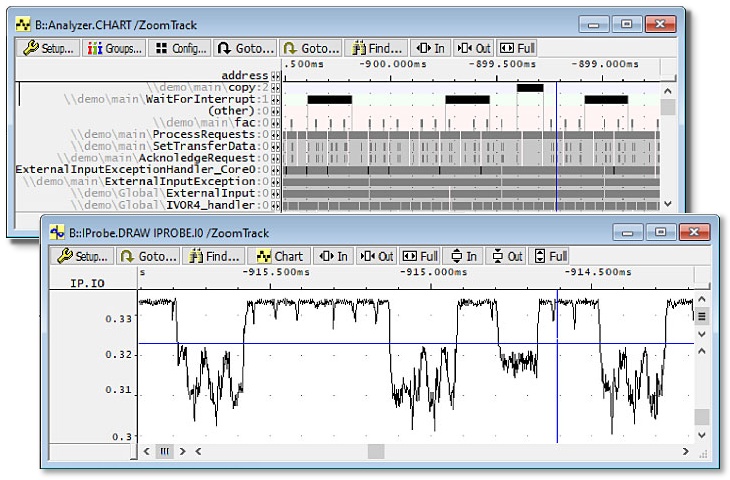The height and width of the screenshot is (480, 730).
Task: Expand the address column header toggle
Action: pos(276,76)
